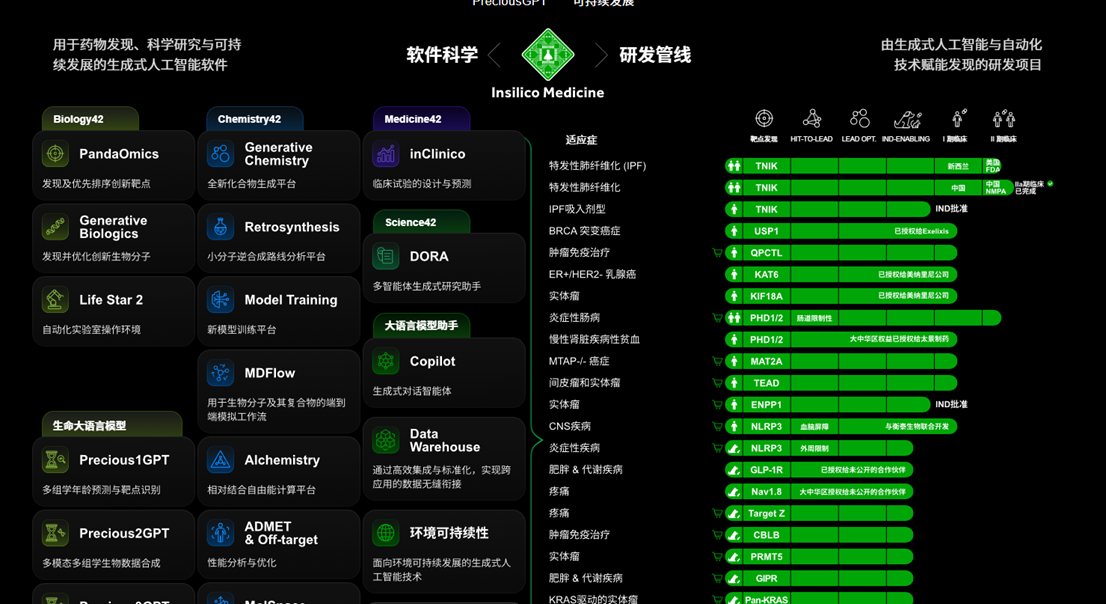Click the Alchemistry triangle icon
The height and width of the screenshot is (604, 1106).
point(221,460)
